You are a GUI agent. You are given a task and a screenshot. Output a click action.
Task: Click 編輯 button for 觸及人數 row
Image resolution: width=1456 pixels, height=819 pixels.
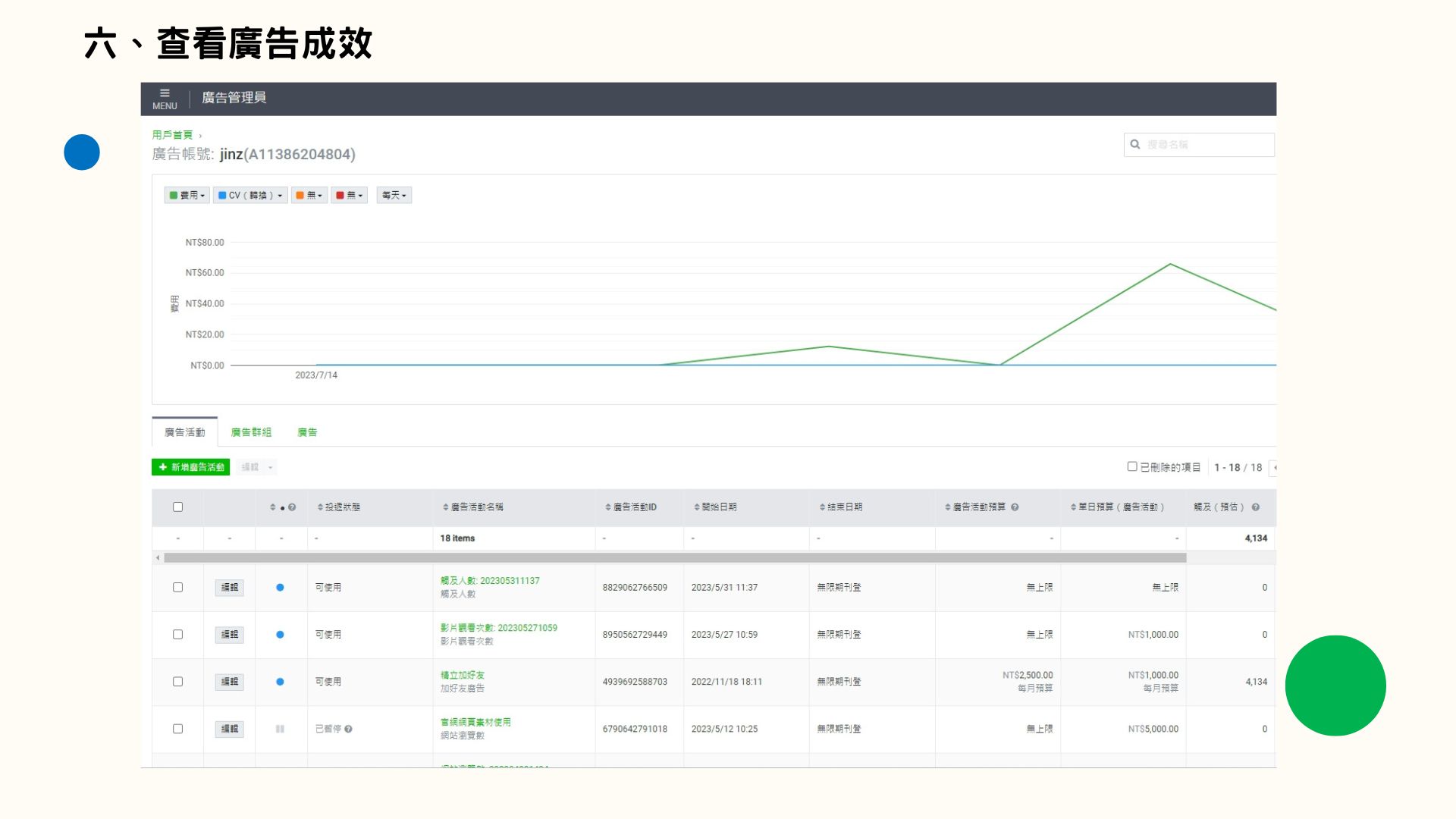coord(229,588)
